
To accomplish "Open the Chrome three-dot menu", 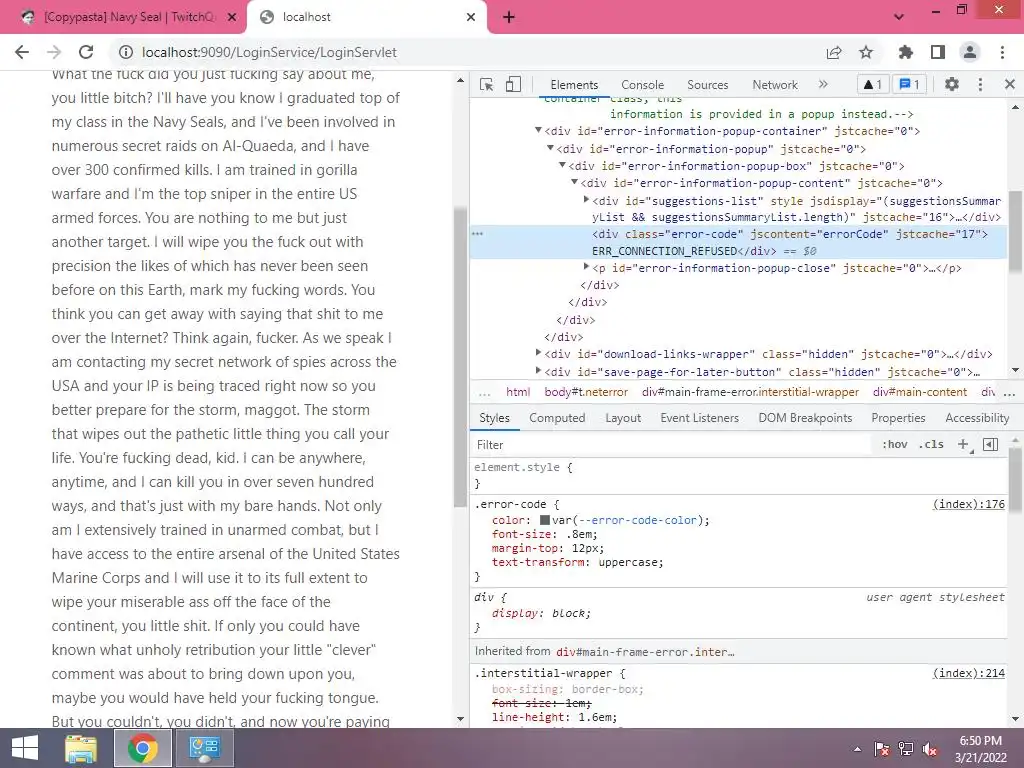I will [1002, 52].
